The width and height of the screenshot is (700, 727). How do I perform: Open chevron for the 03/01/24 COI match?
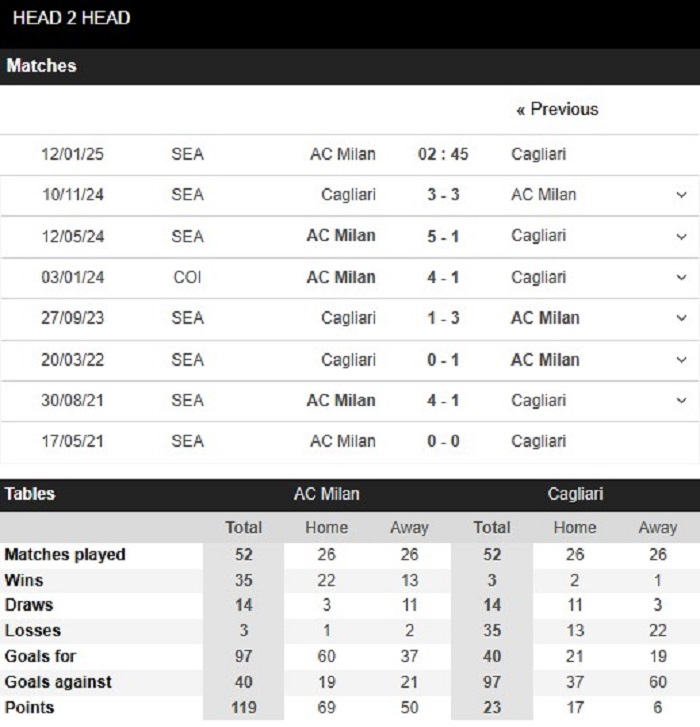(x=681, y=277)
